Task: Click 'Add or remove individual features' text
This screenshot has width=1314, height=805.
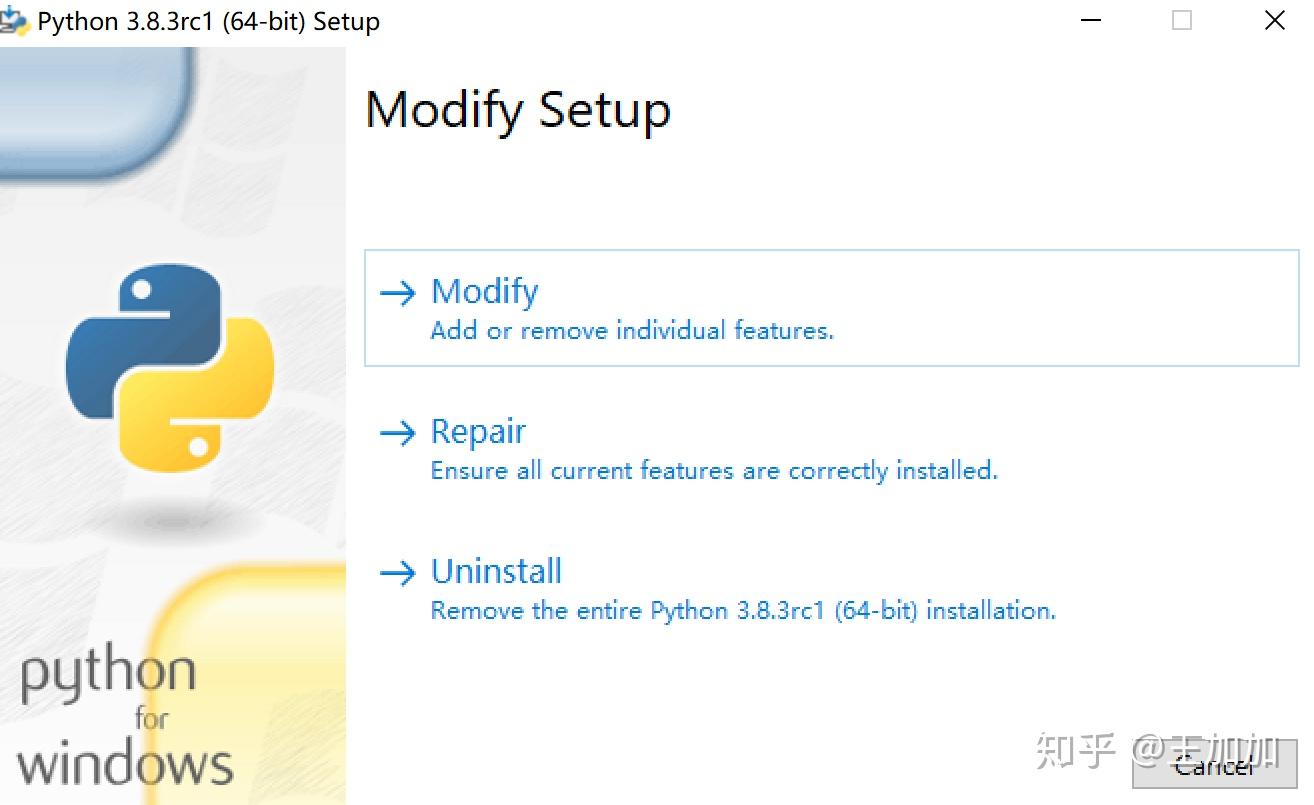Action: (630, 330)
